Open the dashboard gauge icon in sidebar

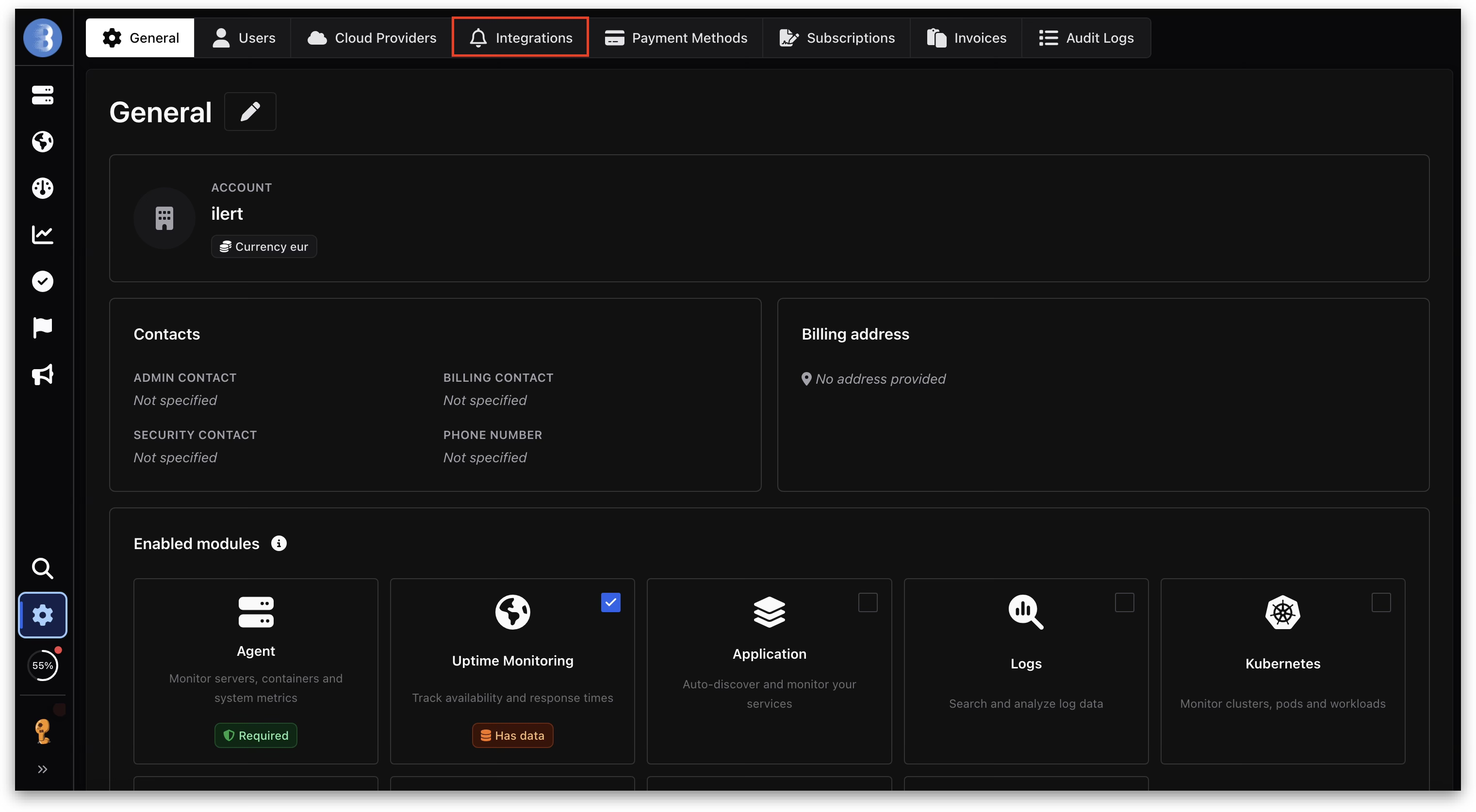click(x=42, y=188)
